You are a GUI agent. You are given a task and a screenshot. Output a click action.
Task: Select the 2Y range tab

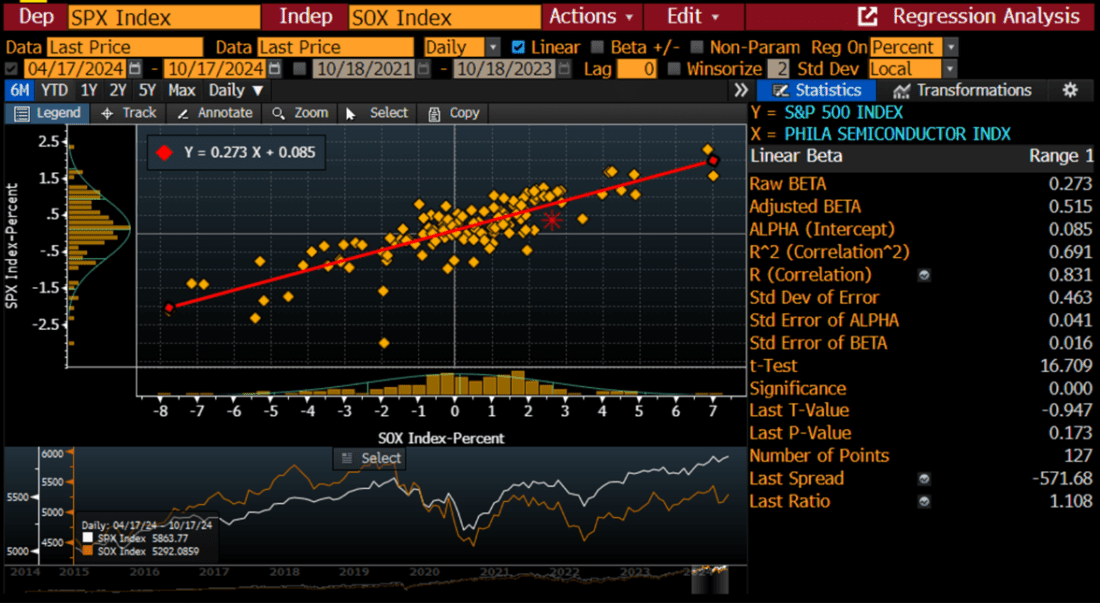117,90
